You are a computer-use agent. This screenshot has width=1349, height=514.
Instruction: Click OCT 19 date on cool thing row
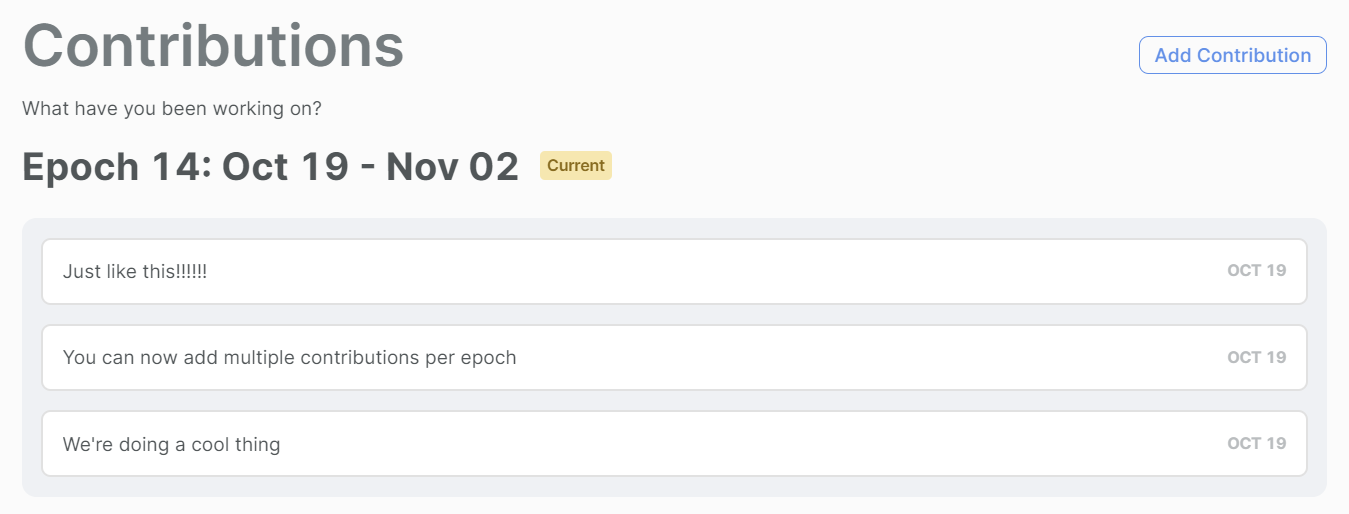[x=1257, y=443]
